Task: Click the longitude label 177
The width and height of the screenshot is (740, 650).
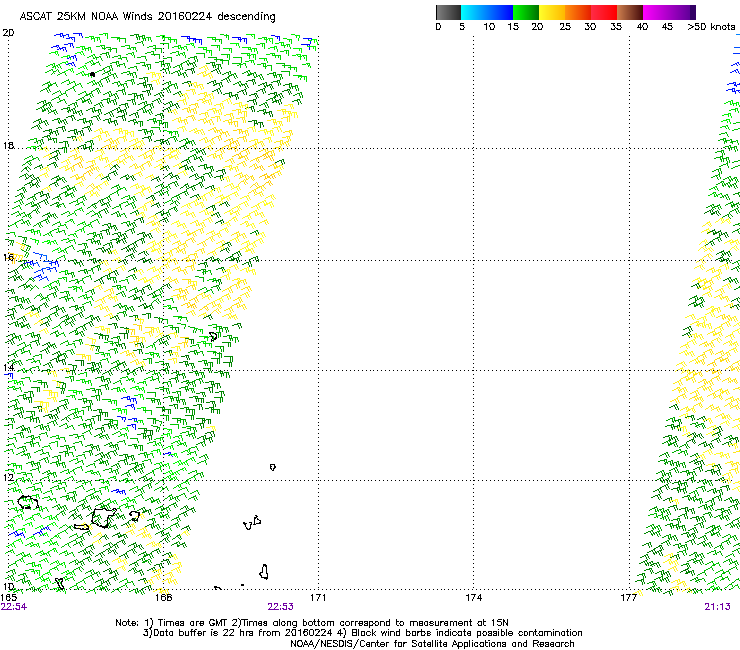Action: 629,598
